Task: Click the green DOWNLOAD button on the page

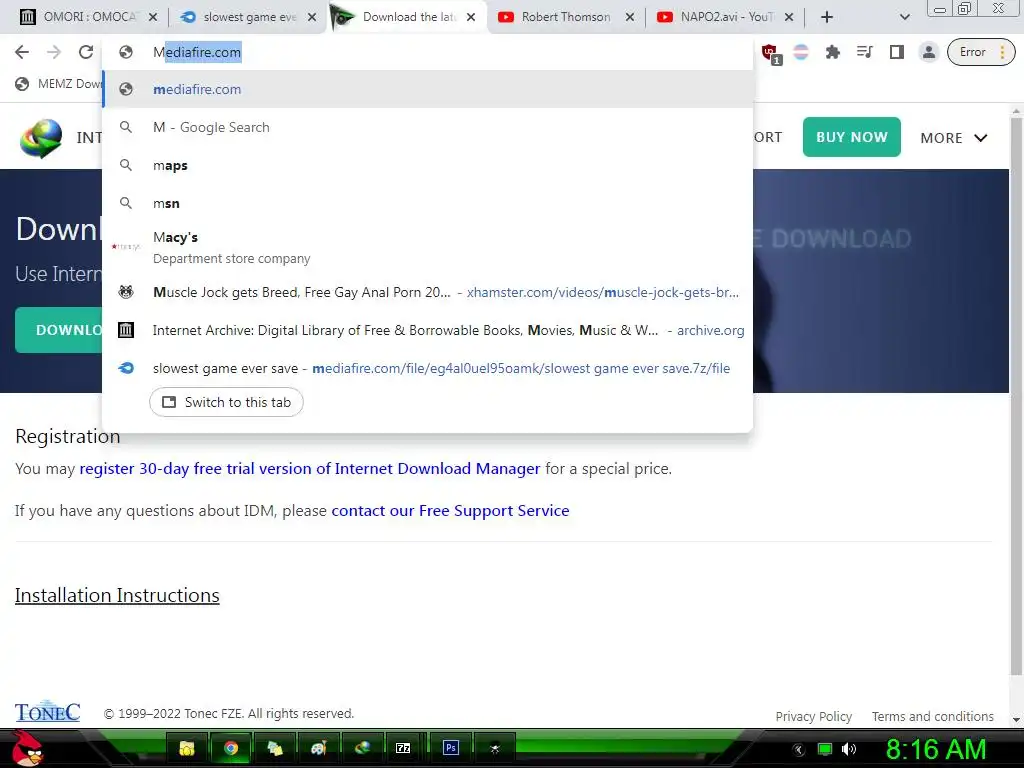Action: [59, 330]
